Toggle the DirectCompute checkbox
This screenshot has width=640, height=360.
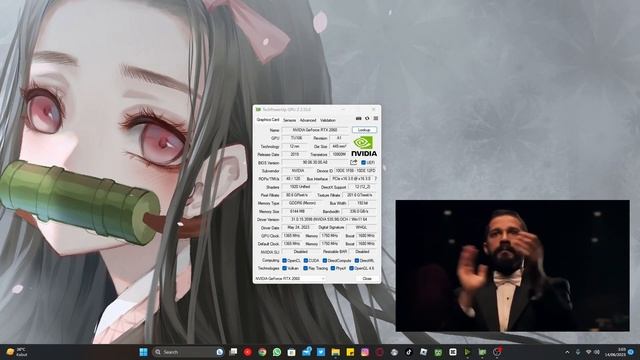click(x=324, y=260)
